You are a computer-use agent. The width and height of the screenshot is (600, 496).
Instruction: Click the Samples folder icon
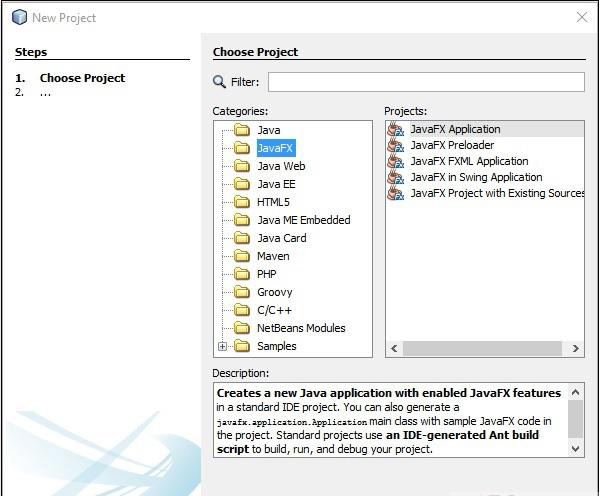coord(242,346)
